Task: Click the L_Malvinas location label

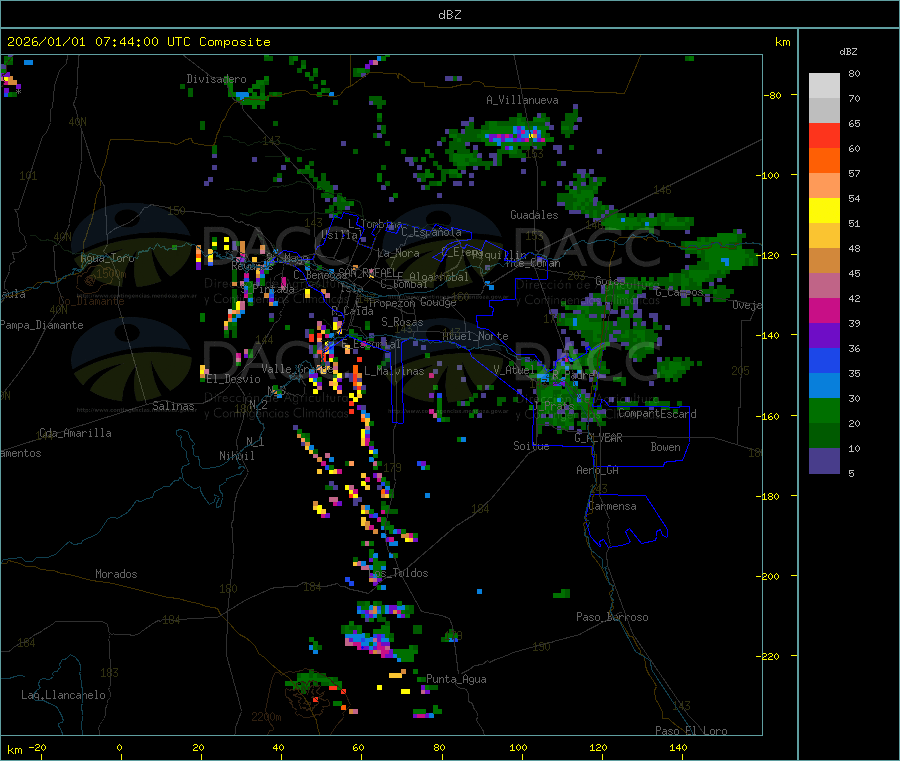Action: tap(394, 371)
